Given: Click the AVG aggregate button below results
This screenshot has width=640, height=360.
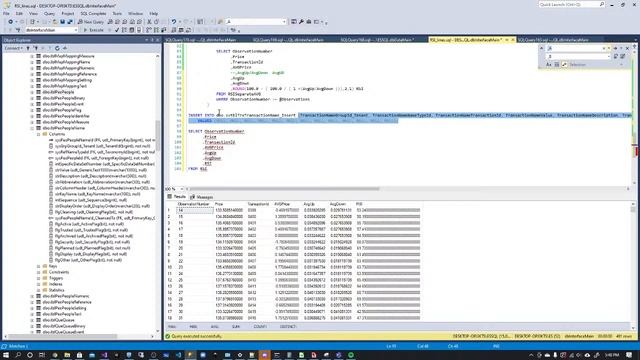Looking at the screenshot, I should [x=215, y=327].
